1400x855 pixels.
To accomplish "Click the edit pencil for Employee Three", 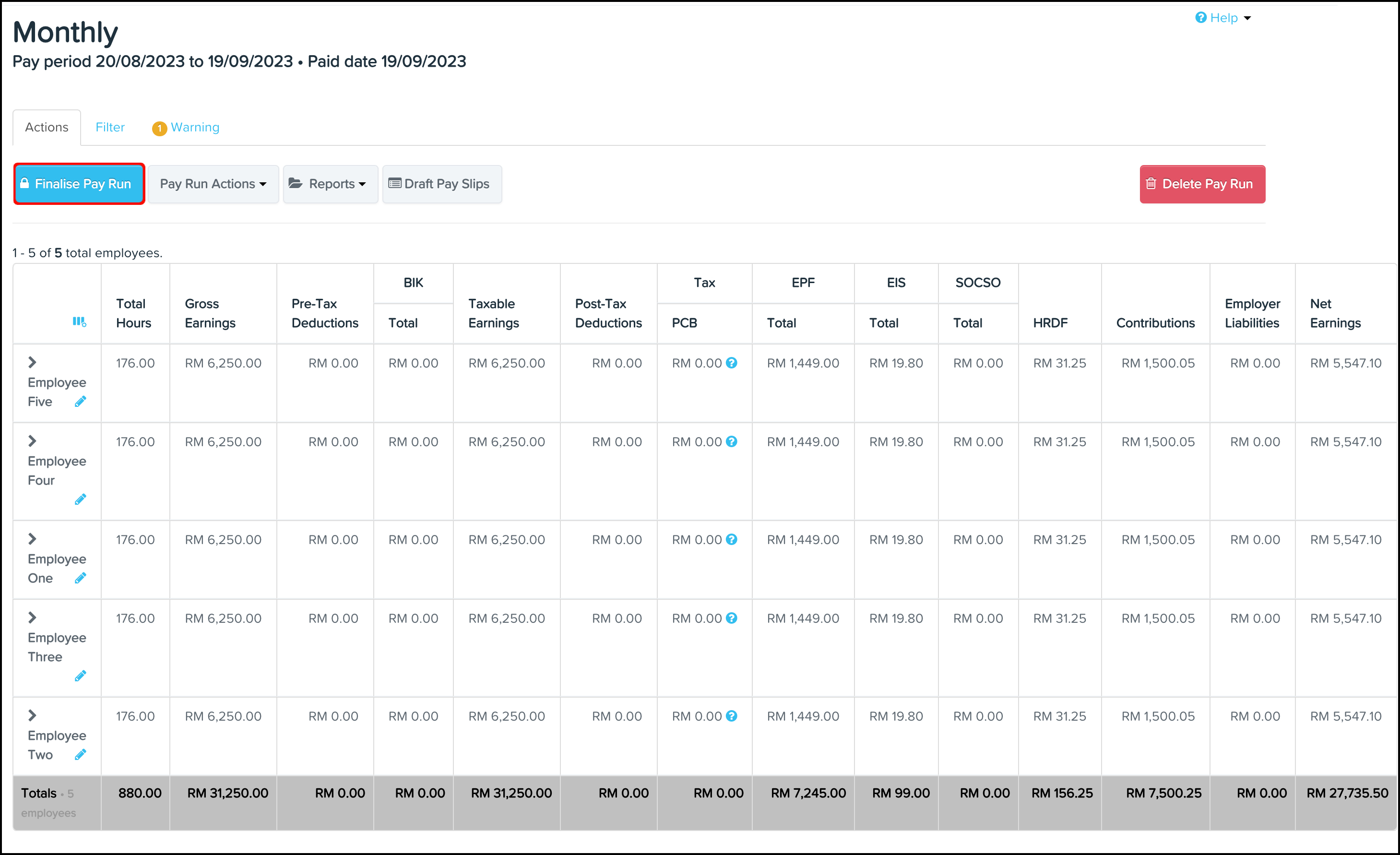I will 80,676.
